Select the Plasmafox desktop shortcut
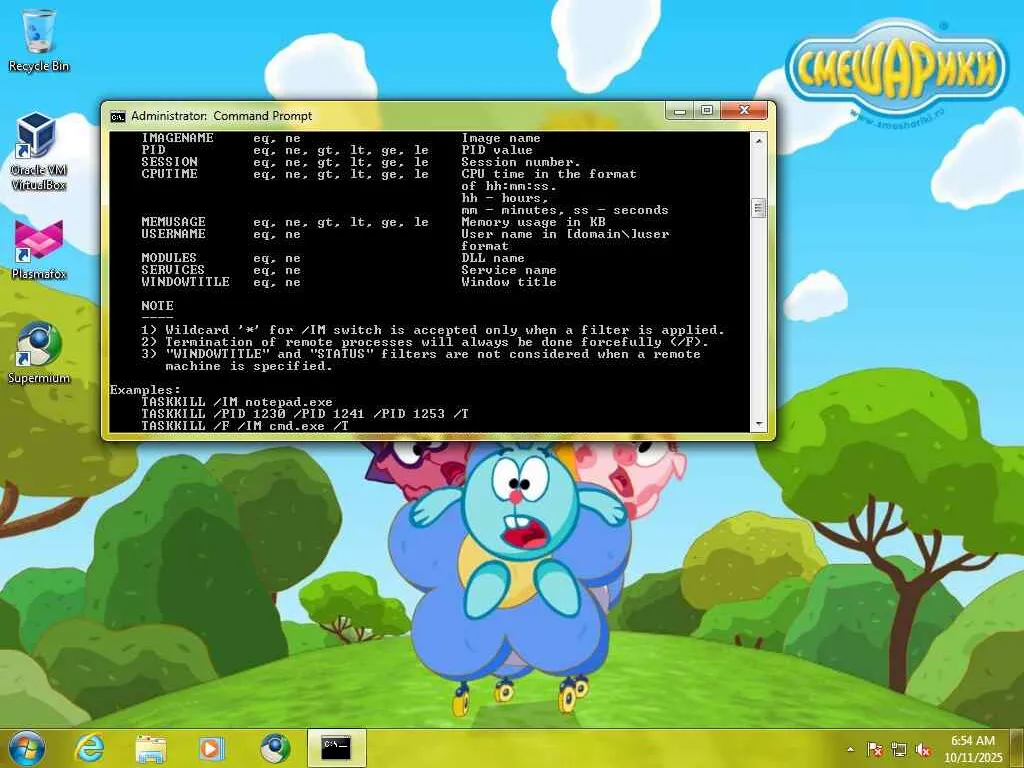 coord(39,250)
